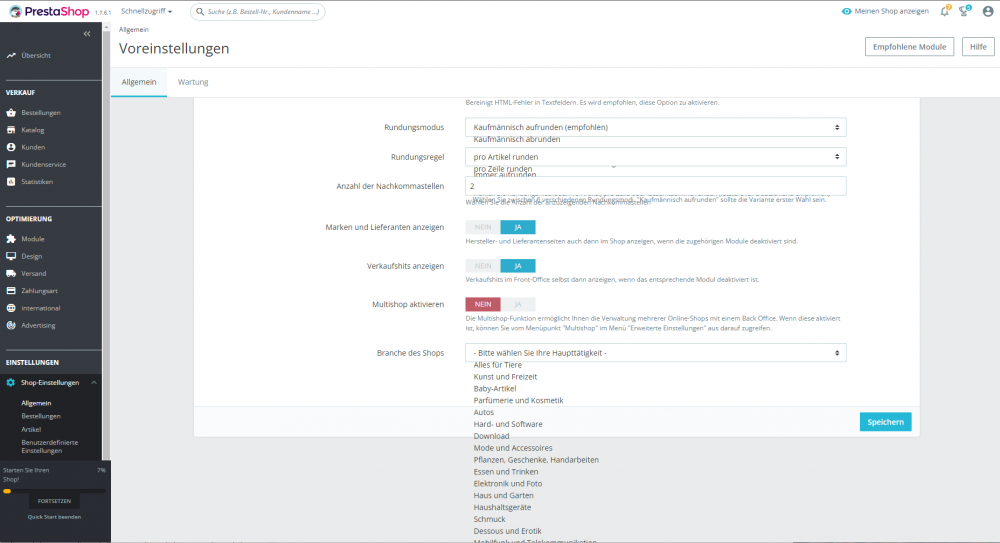This screenshot has height=543, width=1000.
Task: Open Bestellungen submenu under Shop-Einstellungen
Action: tap(41, 416)
